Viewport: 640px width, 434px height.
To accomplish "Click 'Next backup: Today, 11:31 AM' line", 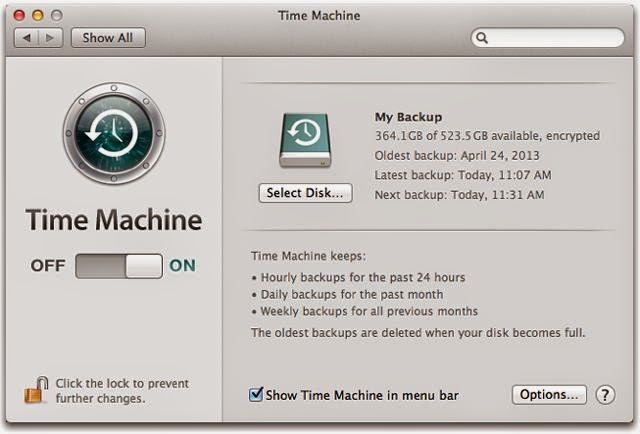I will point(459,195).
